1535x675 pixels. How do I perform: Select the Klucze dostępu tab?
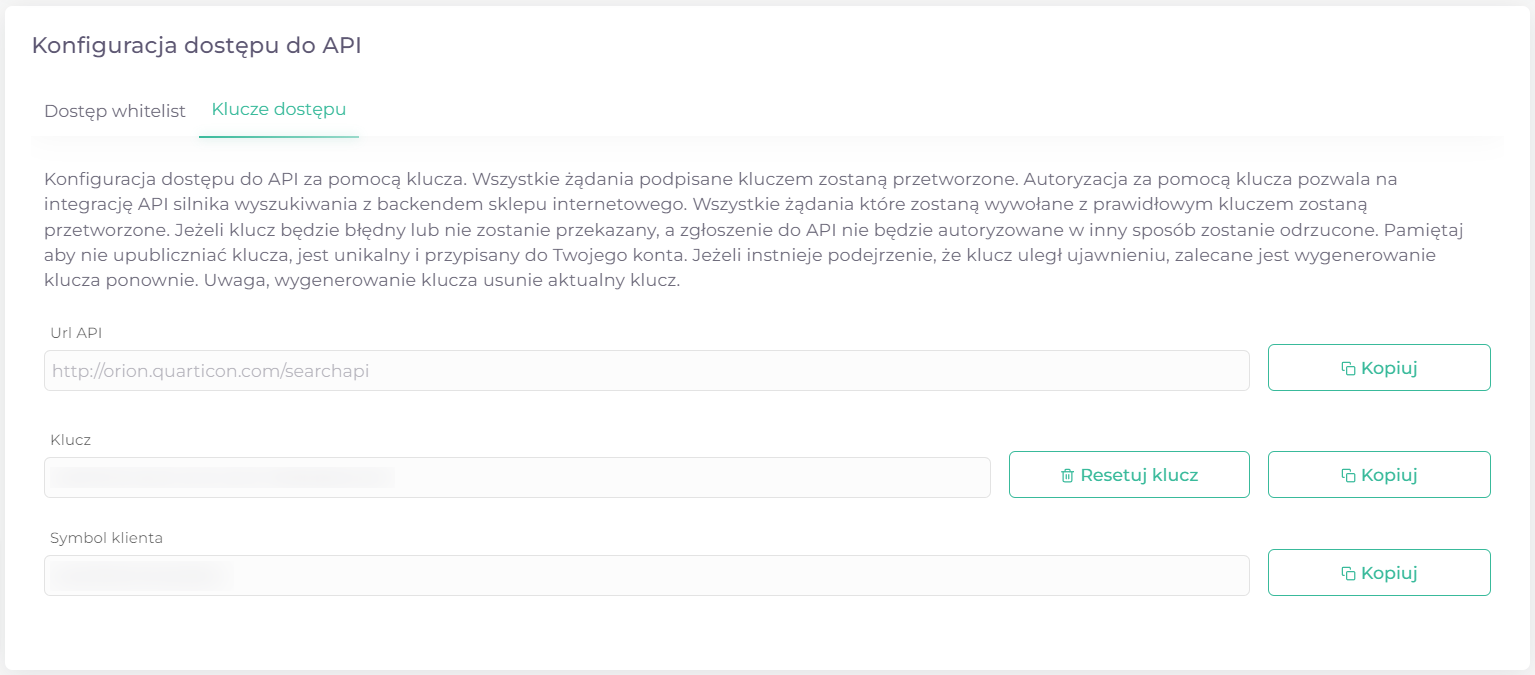[279, 110]
